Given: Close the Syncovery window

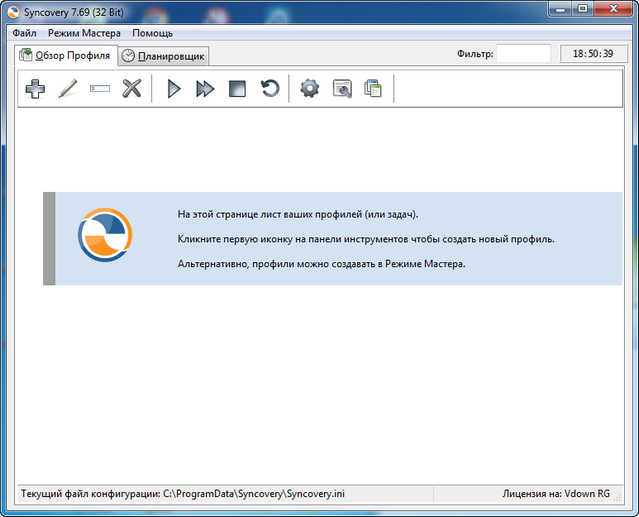Looking at the screenshot, I should click(614, 9).
